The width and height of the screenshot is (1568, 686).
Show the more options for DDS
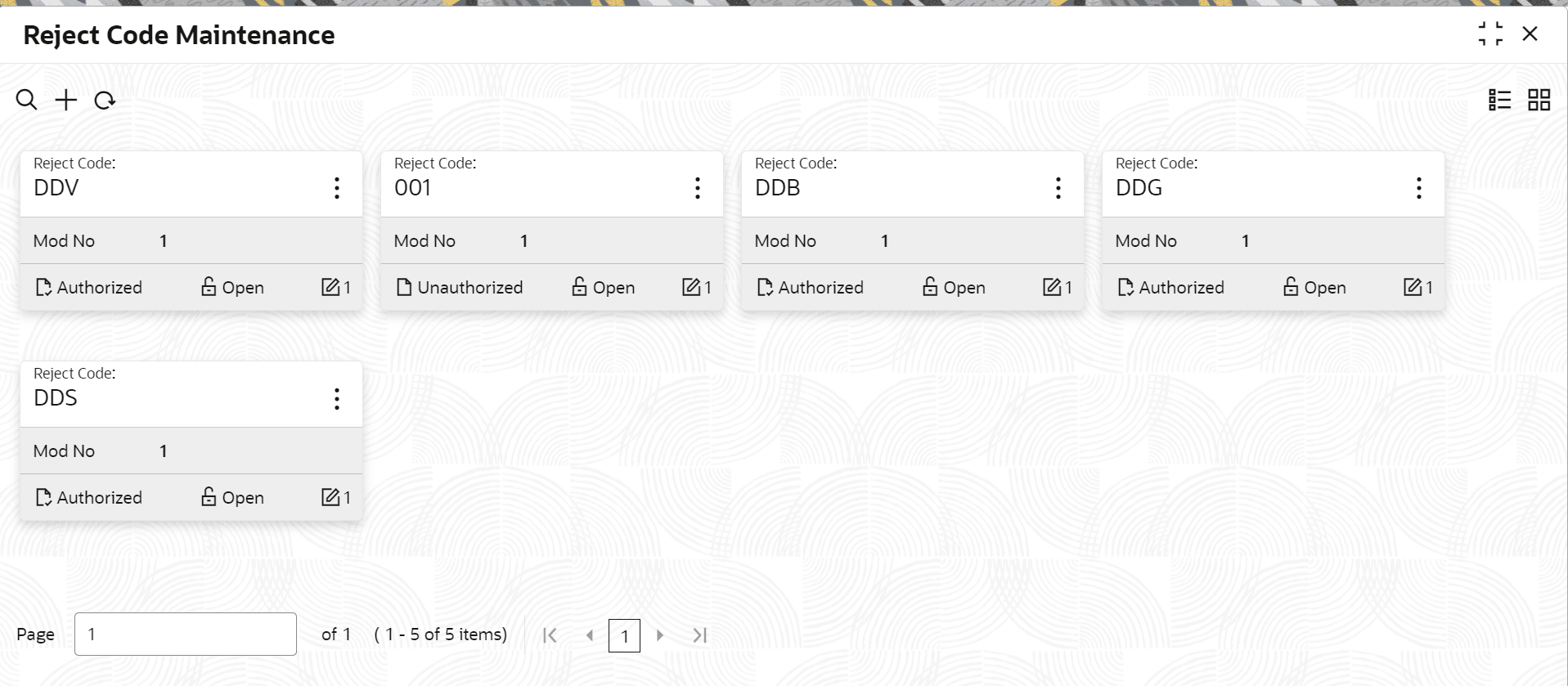[337, 399]
